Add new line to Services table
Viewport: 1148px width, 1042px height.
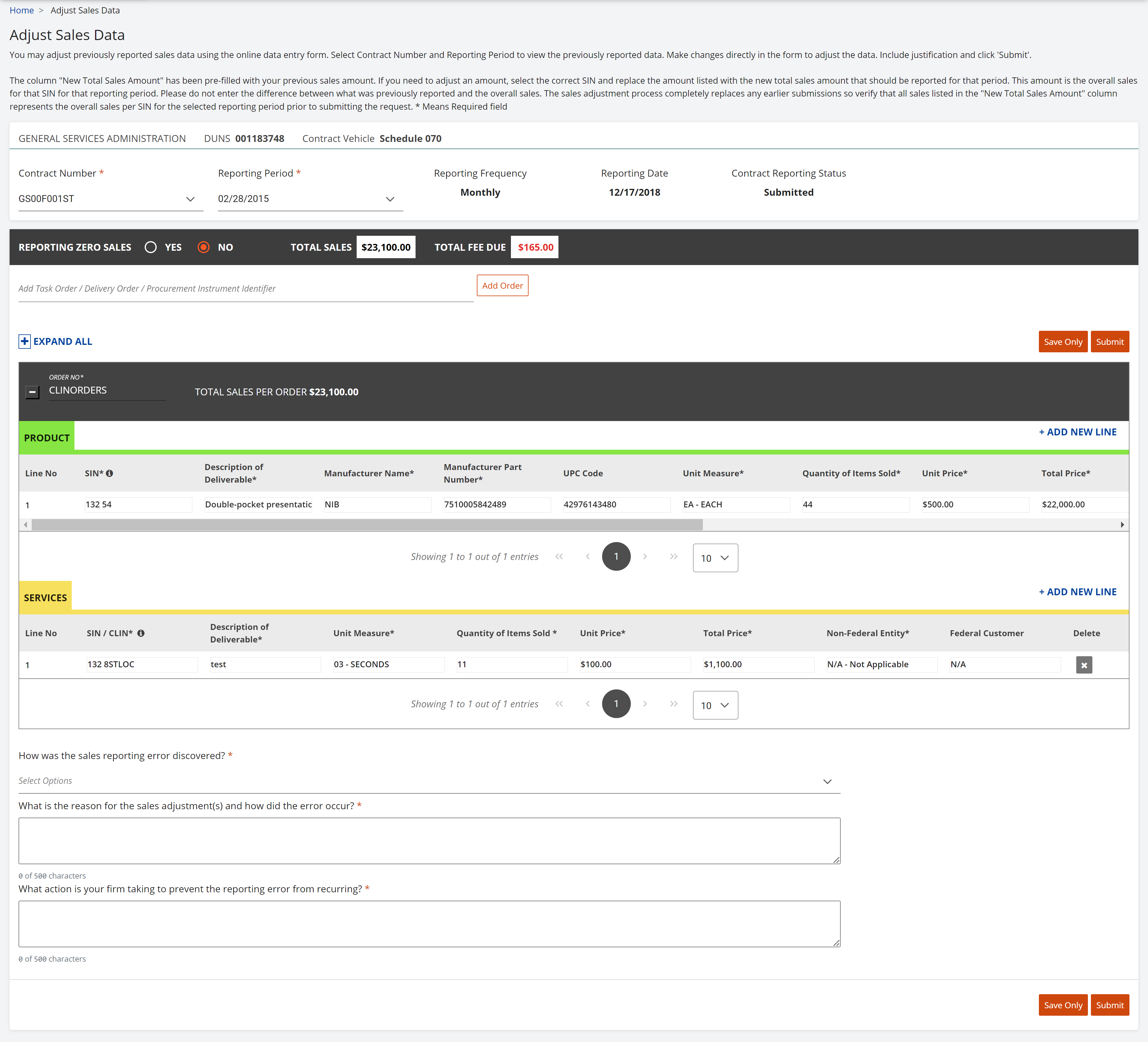click(x=1077, y=593)
